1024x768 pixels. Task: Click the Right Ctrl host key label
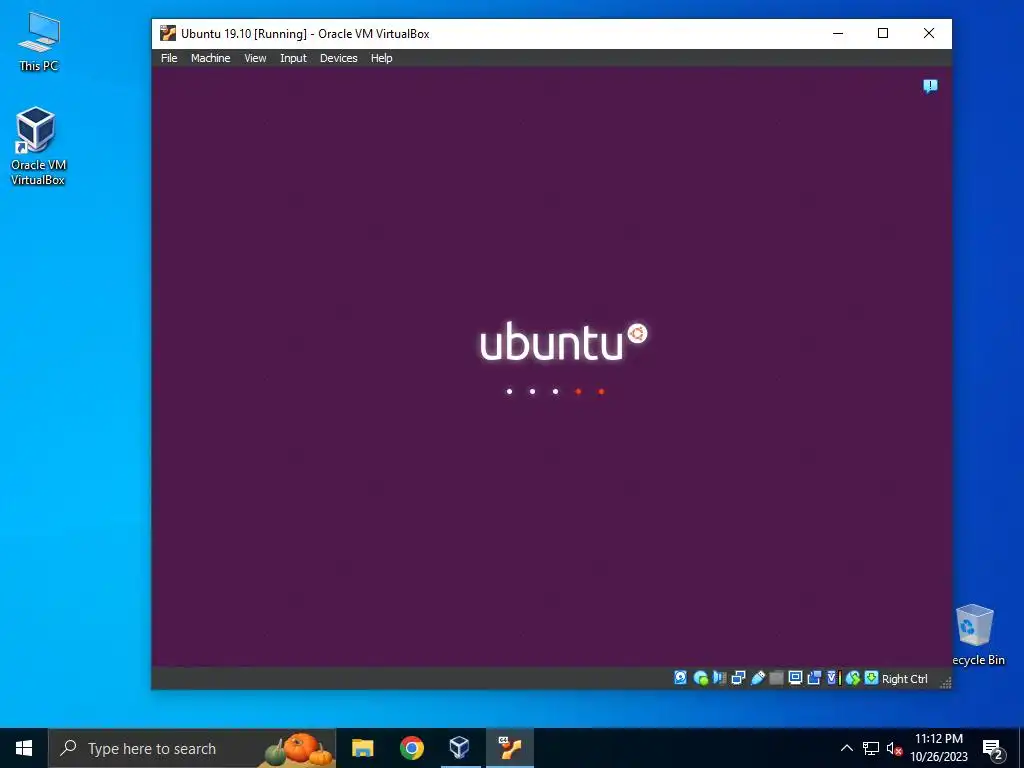click(904, 679)
